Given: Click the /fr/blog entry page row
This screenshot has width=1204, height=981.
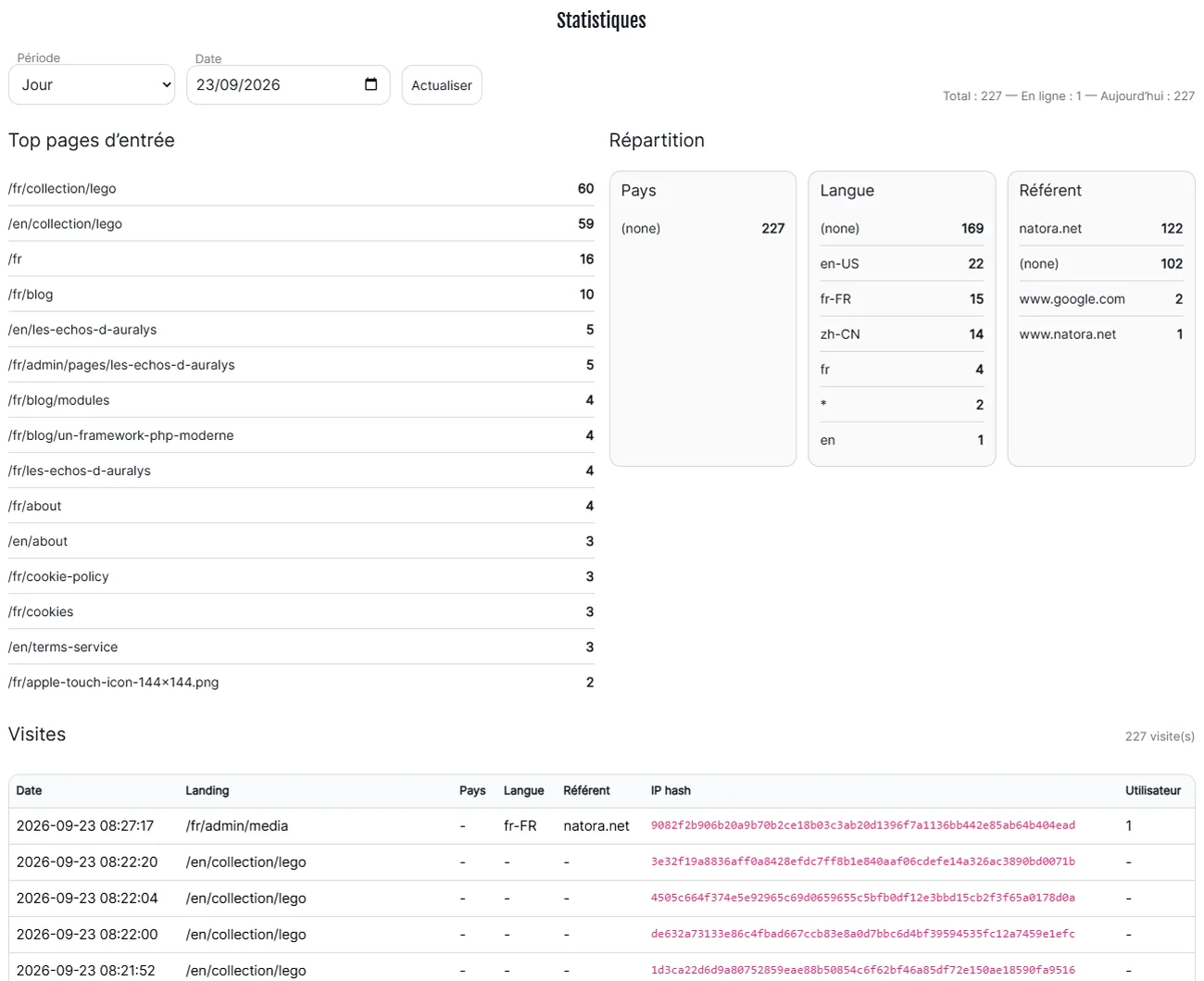Looking at the screenshot, I should (301, 294).
